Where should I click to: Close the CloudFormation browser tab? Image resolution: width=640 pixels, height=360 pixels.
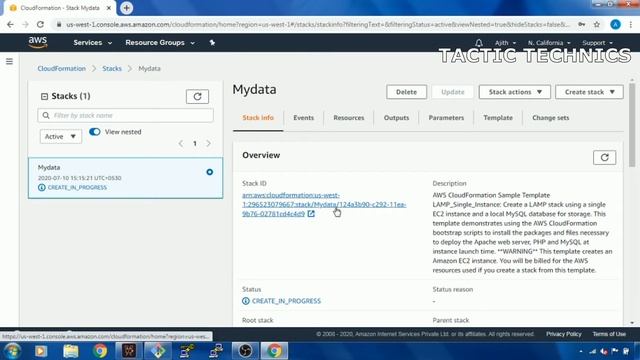(x=109, y=8)
